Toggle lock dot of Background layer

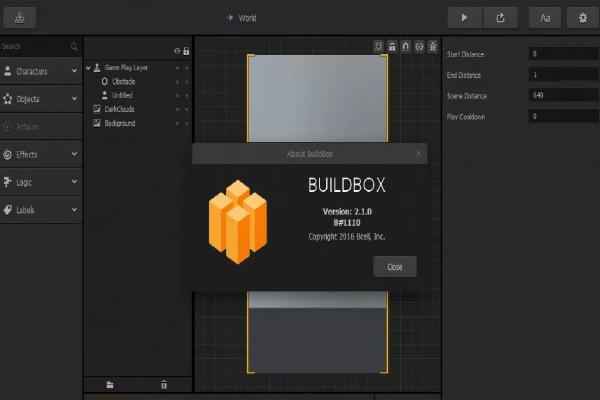pos(187,123)
